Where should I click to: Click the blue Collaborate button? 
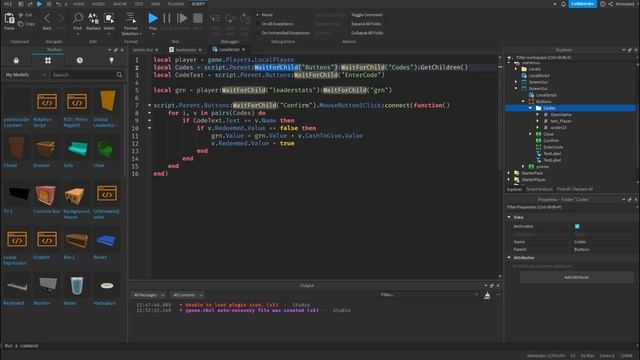pyautogui.click(x=582, y=4)
